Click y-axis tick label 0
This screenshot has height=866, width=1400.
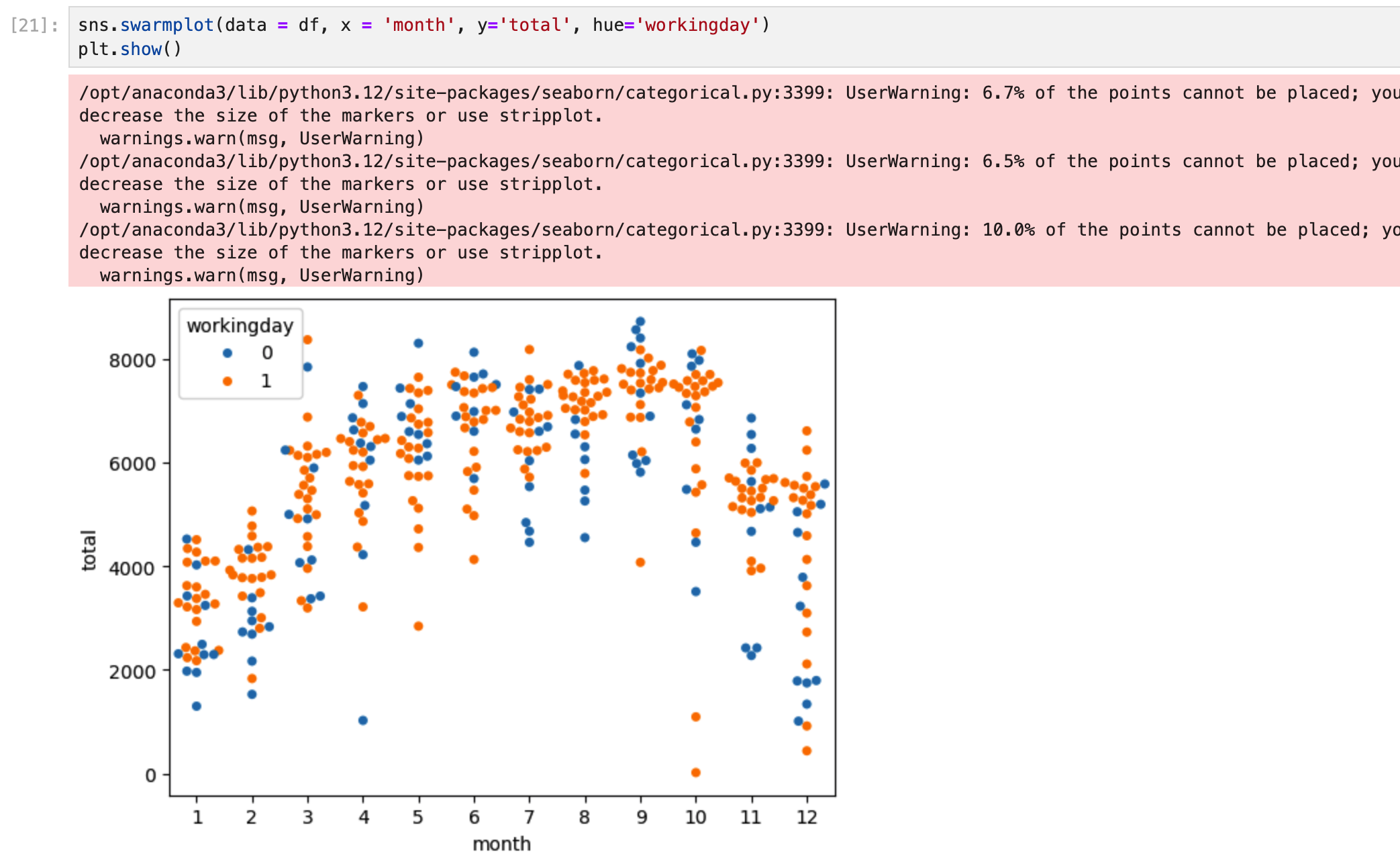click(151, 776)
